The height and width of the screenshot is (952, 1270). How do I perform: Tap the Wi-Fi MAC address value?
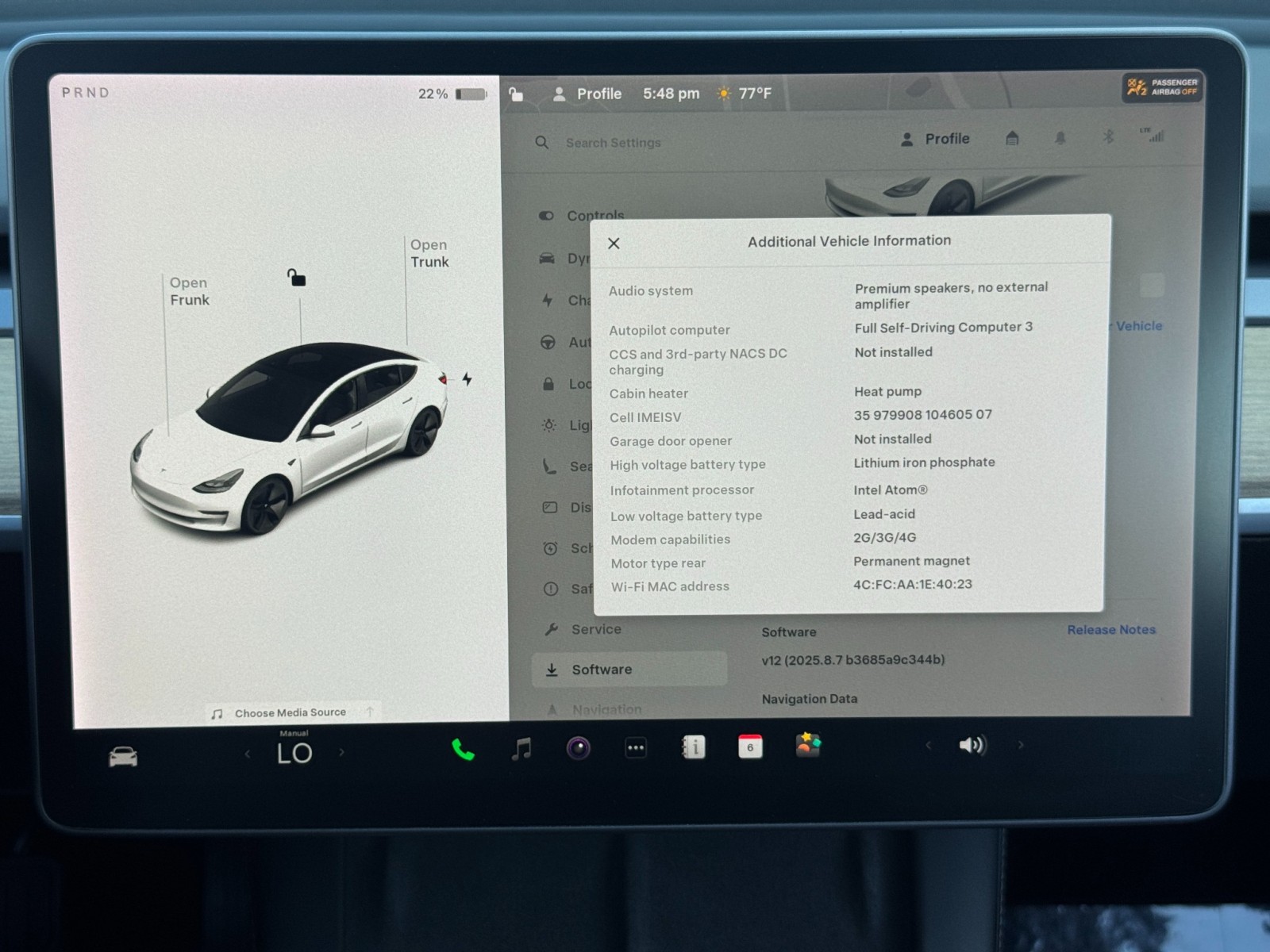[913, 585]
